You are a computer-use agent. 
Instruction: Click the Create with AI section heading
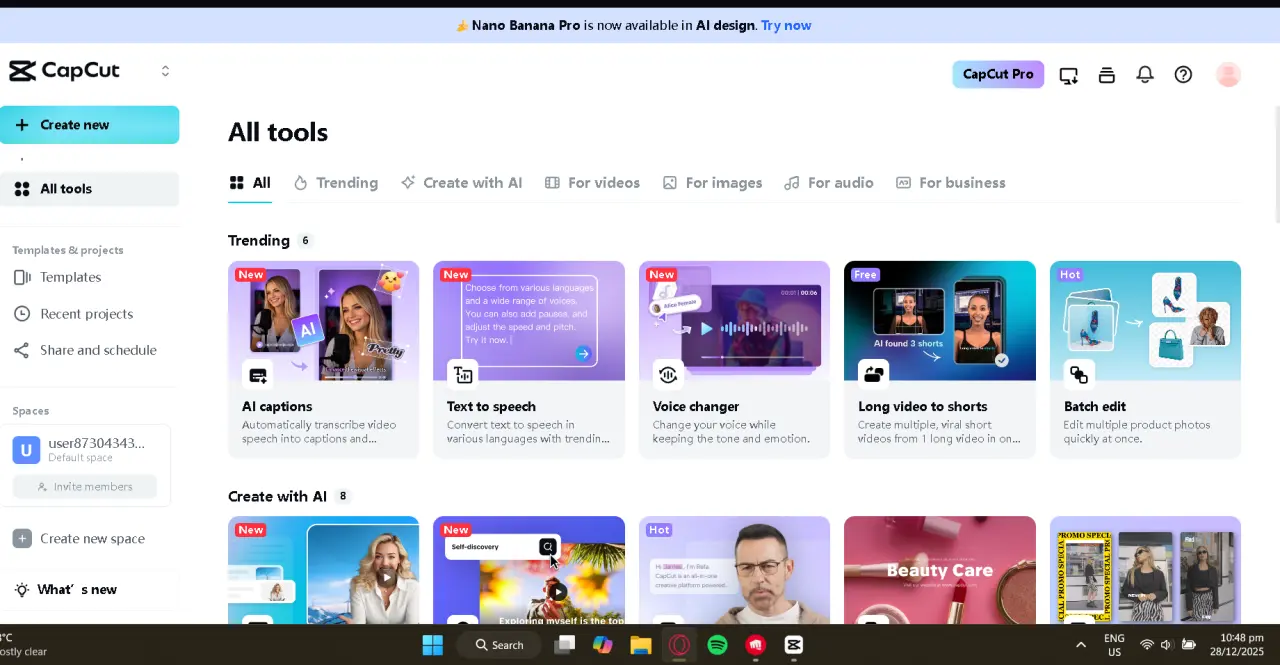(277, 497)
